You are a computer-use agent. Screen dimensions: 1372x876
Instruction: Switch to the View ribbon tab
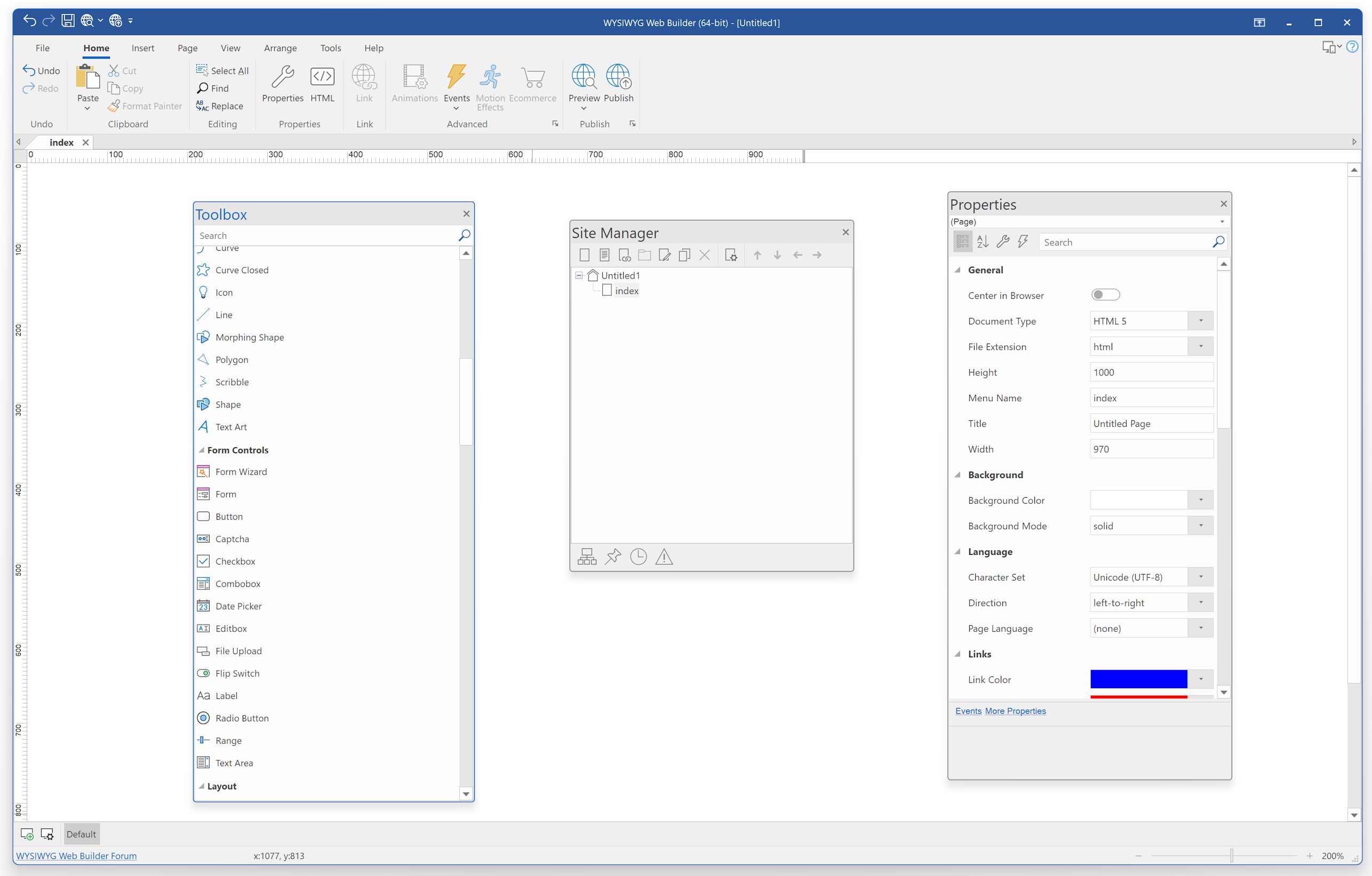pyautogui.click(x=230, y=48)
